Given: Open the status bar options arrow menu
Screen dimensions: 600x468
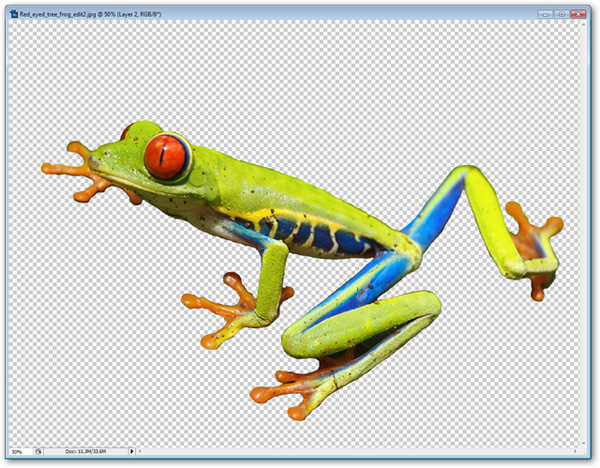Looking at the screenshot, I should pyautogui.click(x=132, y=452).
